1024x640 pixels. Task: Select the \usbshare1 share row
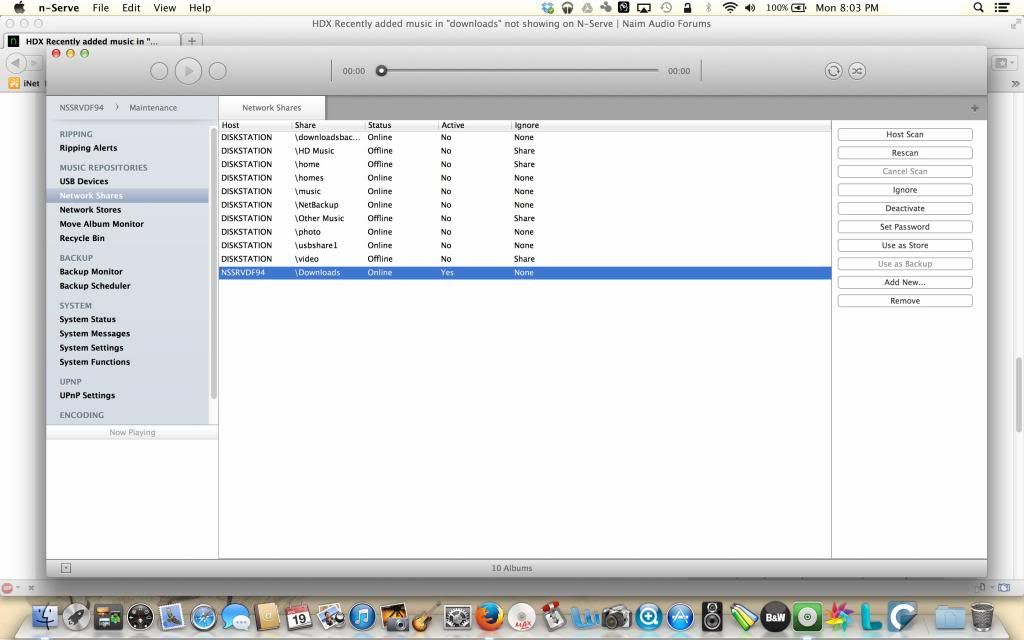524,246
